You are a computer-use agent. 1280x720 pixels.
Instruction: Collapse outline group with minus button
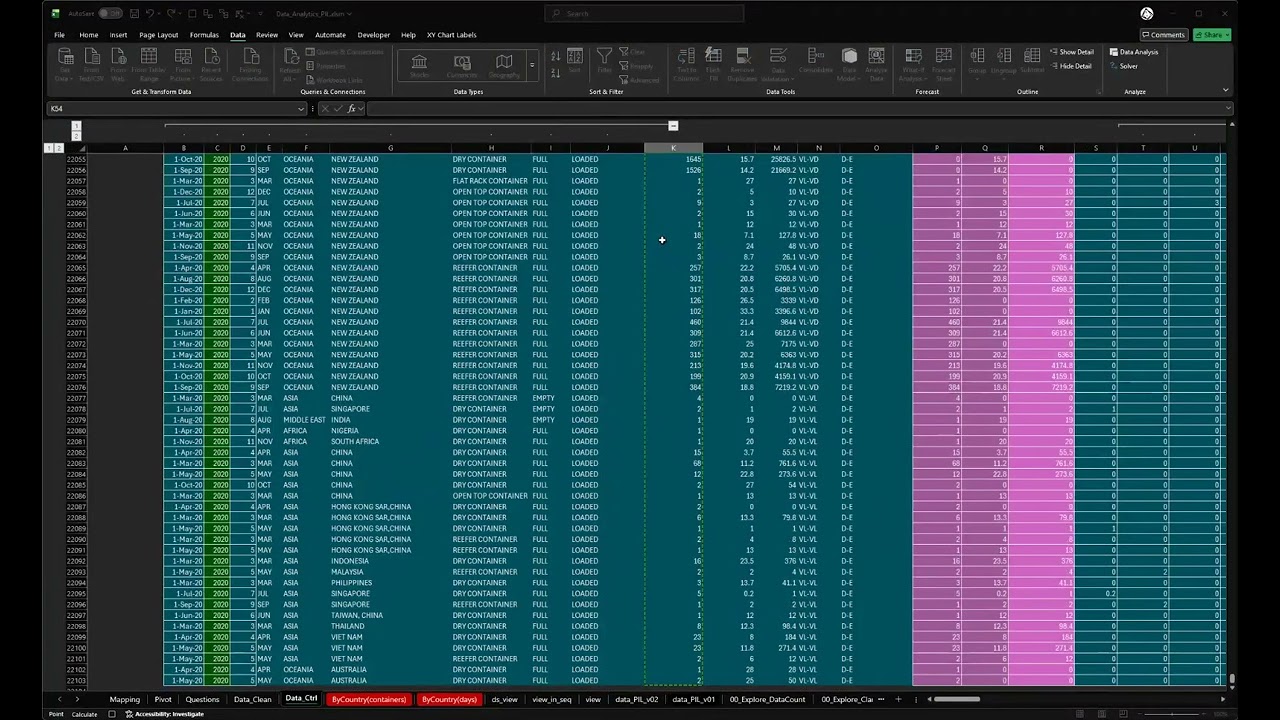pyautogui.click(x=673, y=126)
